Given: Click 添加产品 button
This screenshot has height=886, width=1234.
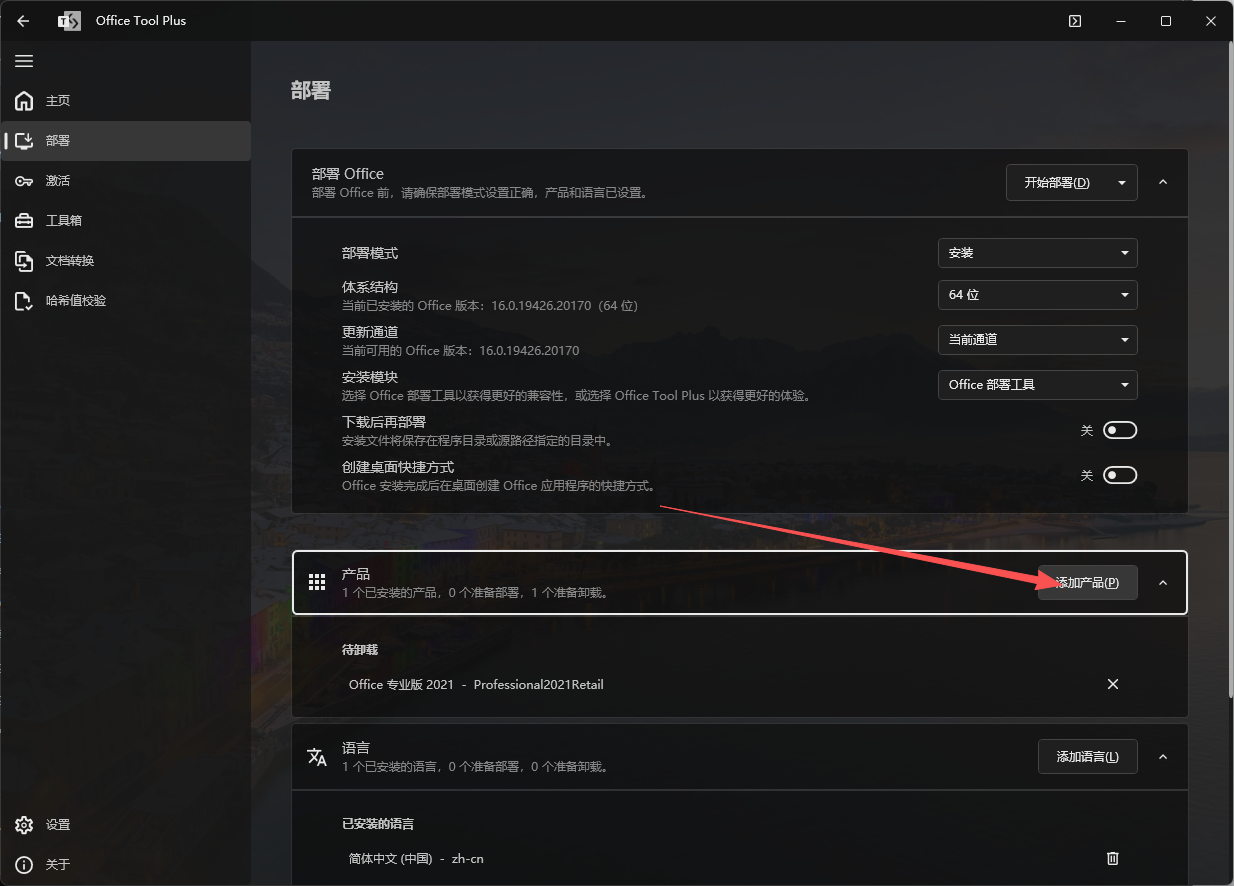Looking at the screenshot, I should [x=1087, y=582].
